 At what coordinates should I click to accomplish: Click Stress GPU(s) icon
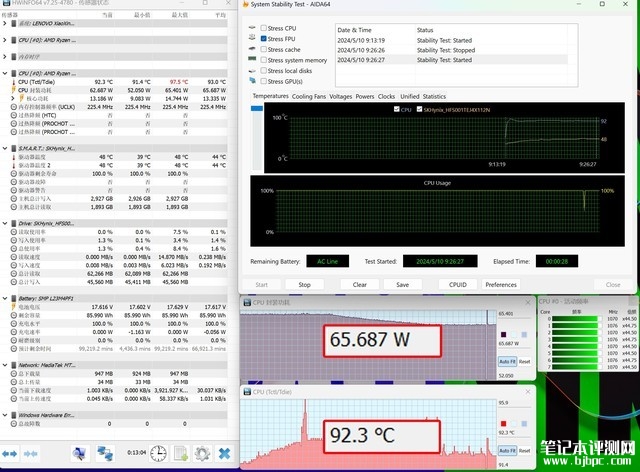pos(252,80)
